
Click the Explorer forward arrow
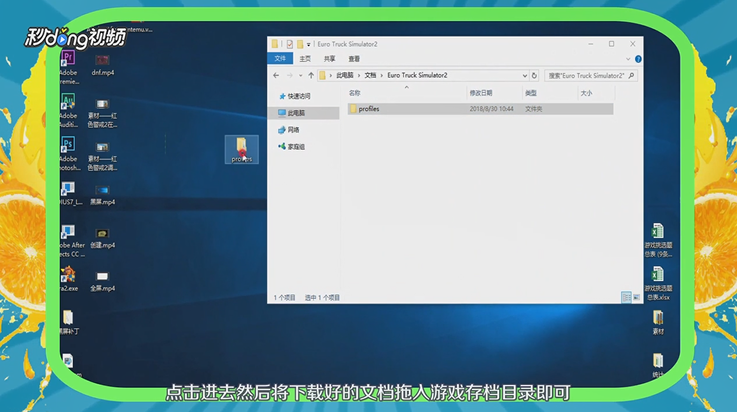click(x=290, y=76)
